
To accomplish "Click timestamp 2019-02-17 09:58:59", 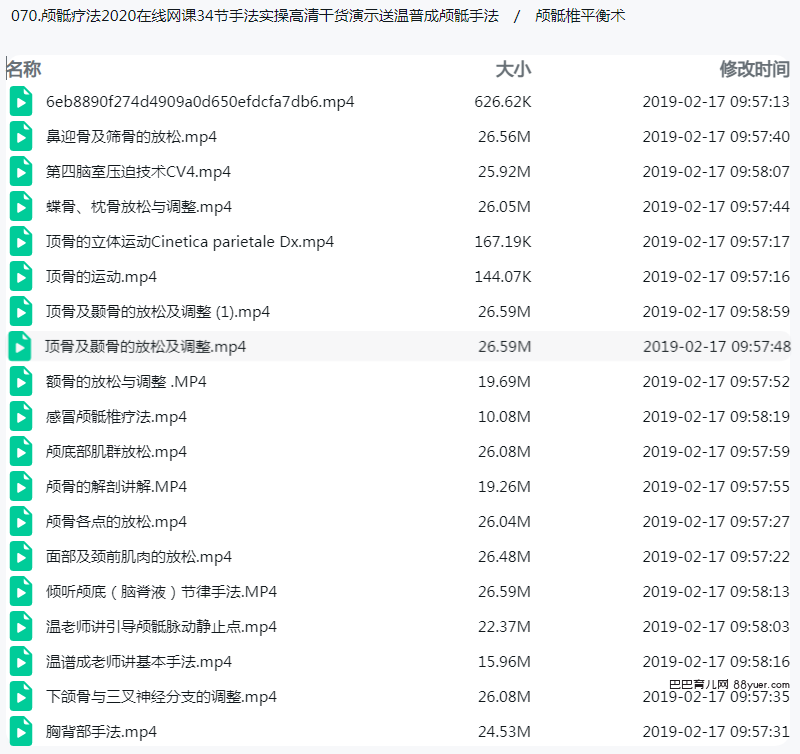I will (x=716, y=312).
